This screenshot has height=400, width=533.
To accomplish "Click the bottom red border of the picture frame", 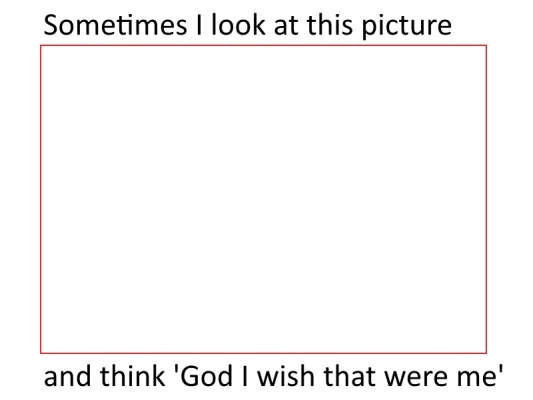I will (x=263, y=353).
